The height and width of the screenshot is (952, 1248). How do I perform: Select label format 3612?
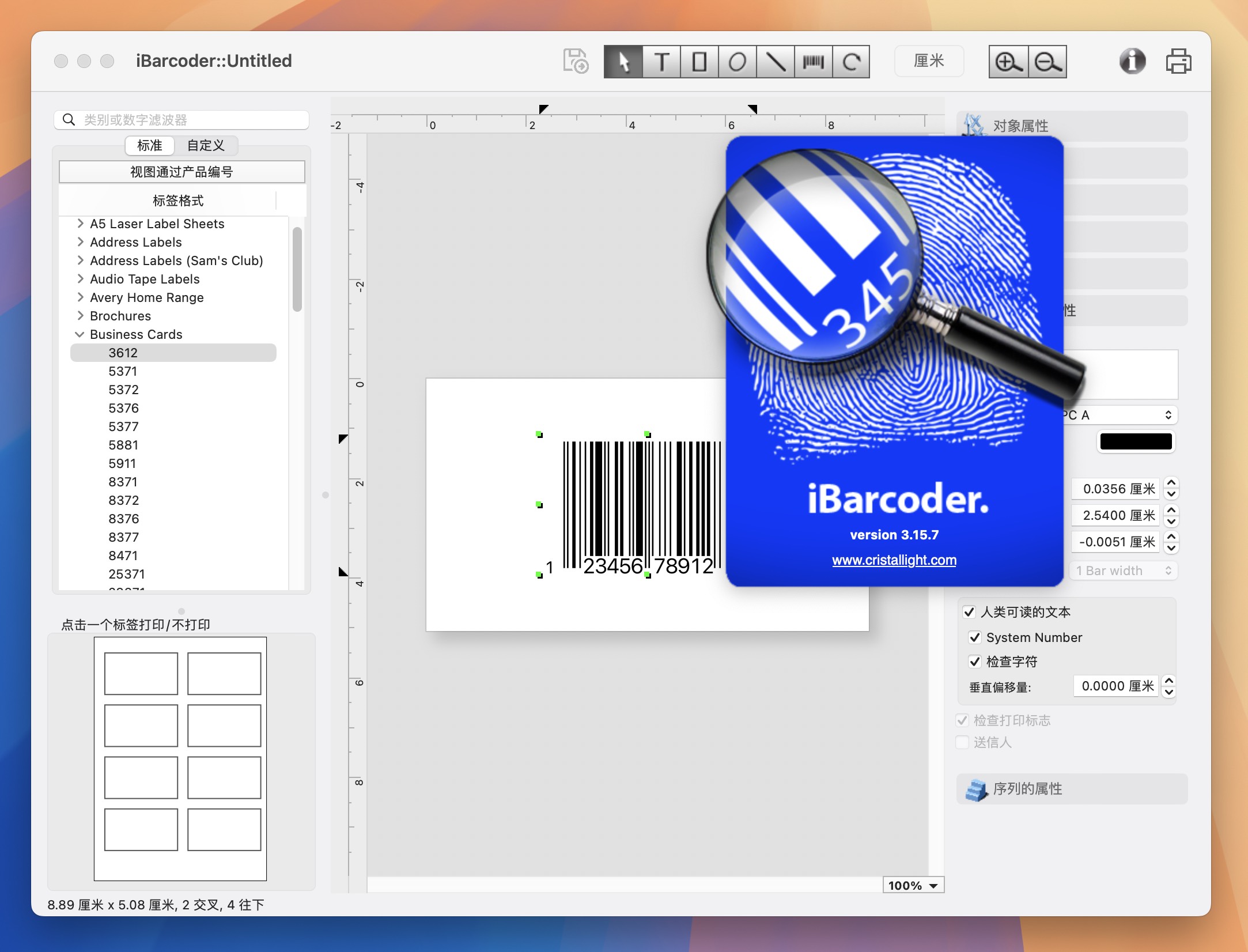pyautogui.click(x=173, y=353)
